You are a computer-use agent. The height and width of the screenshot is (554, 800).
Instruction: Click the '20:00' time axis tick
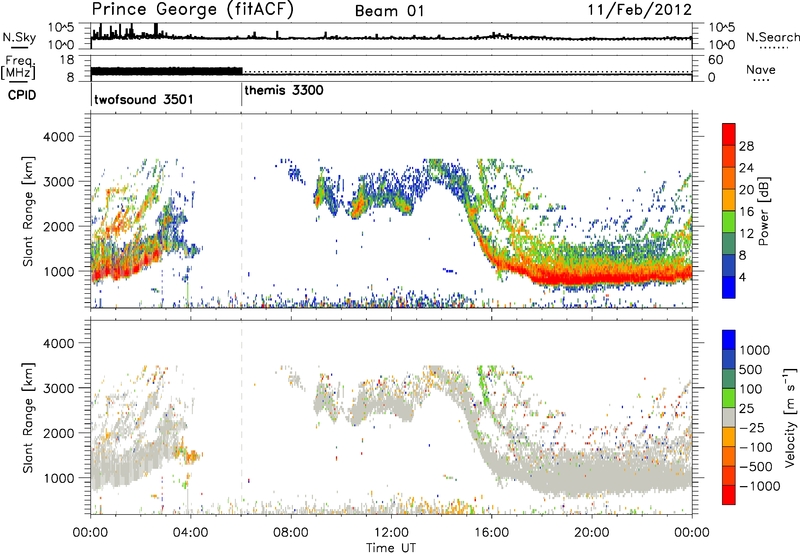coord(591,533)
